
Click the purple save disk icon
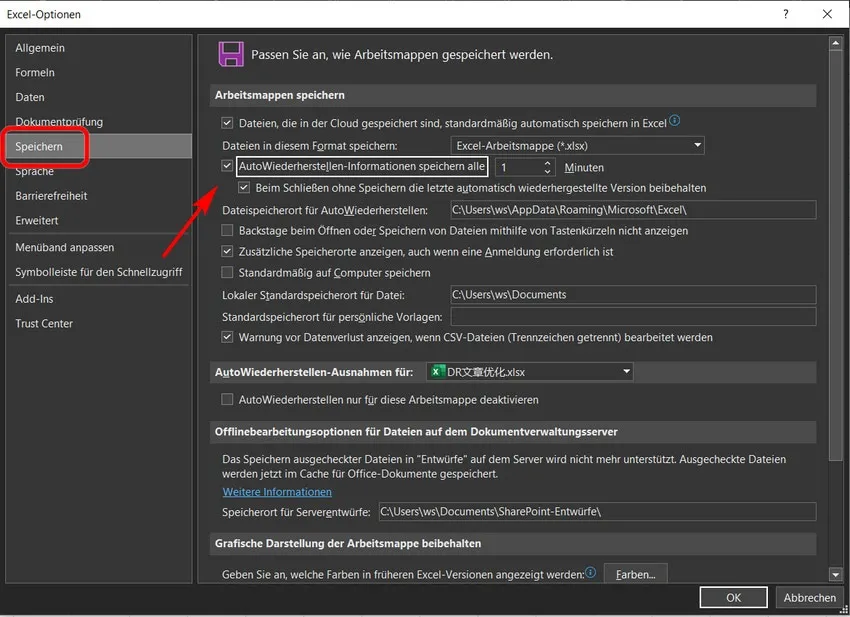click(231, 55)
